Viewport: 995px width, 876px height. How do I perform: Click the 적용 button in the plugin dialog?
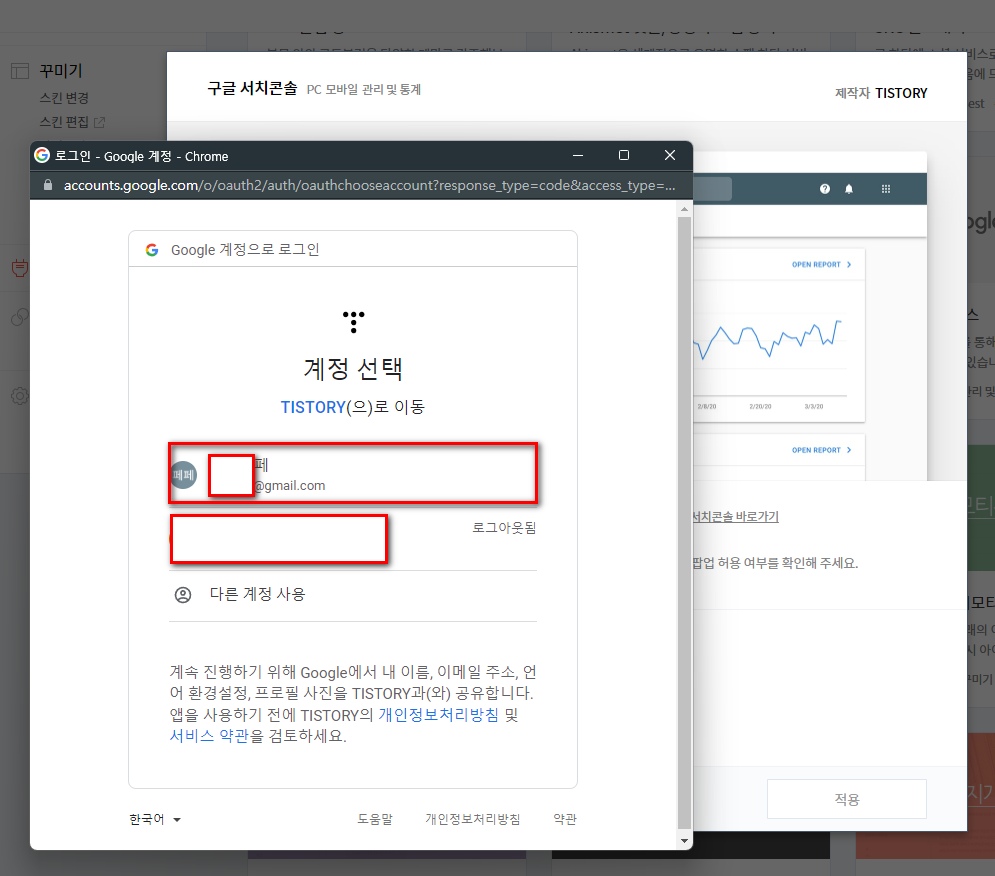pos(847,799)
